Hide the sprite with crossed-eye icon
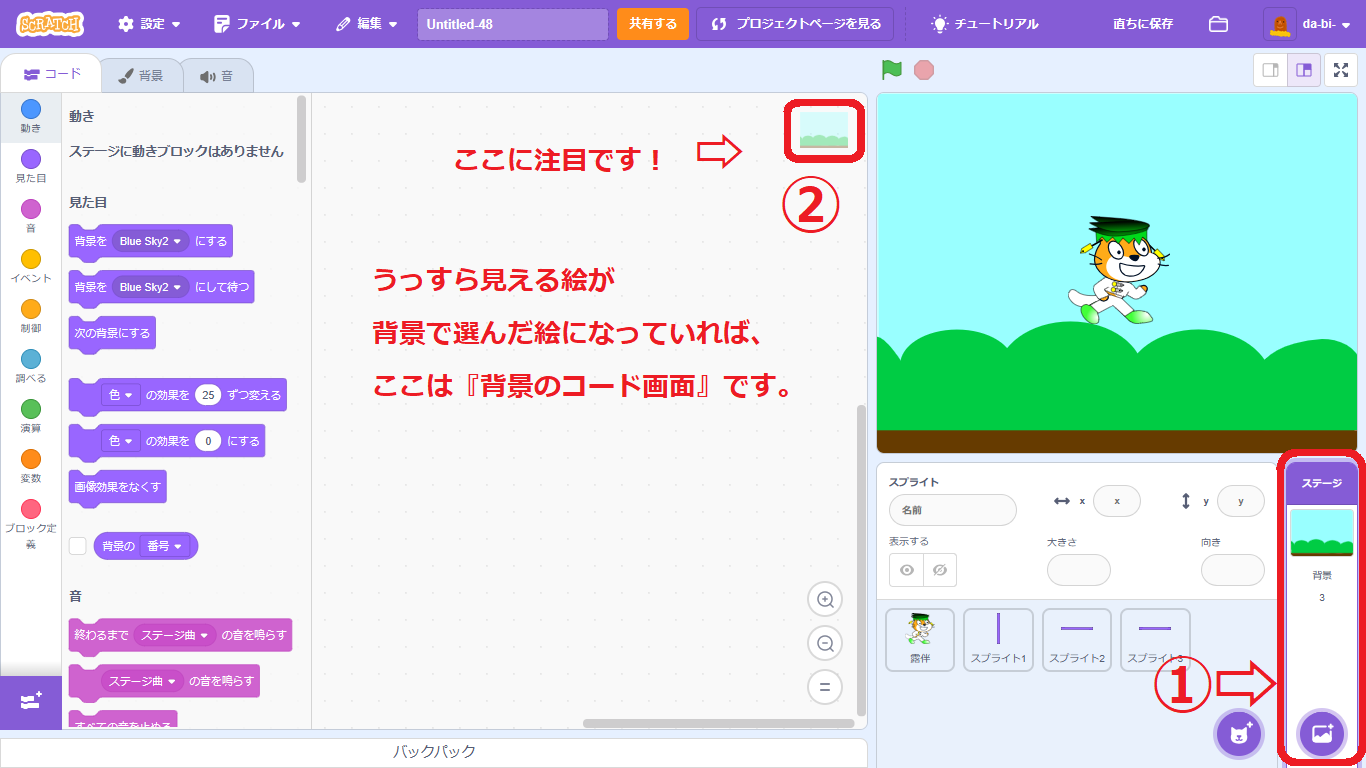 [940, 570]
